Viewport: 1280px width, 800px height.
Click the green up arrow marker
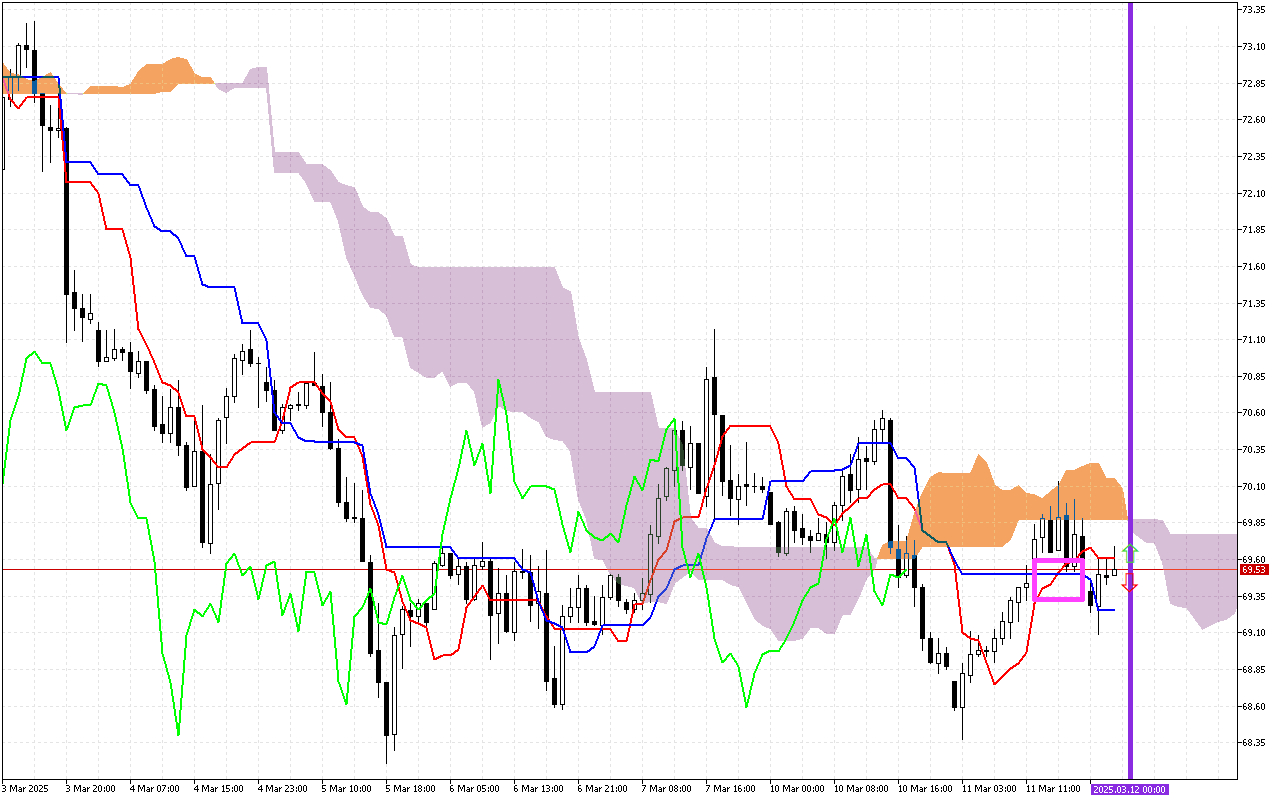(1129, 551)
